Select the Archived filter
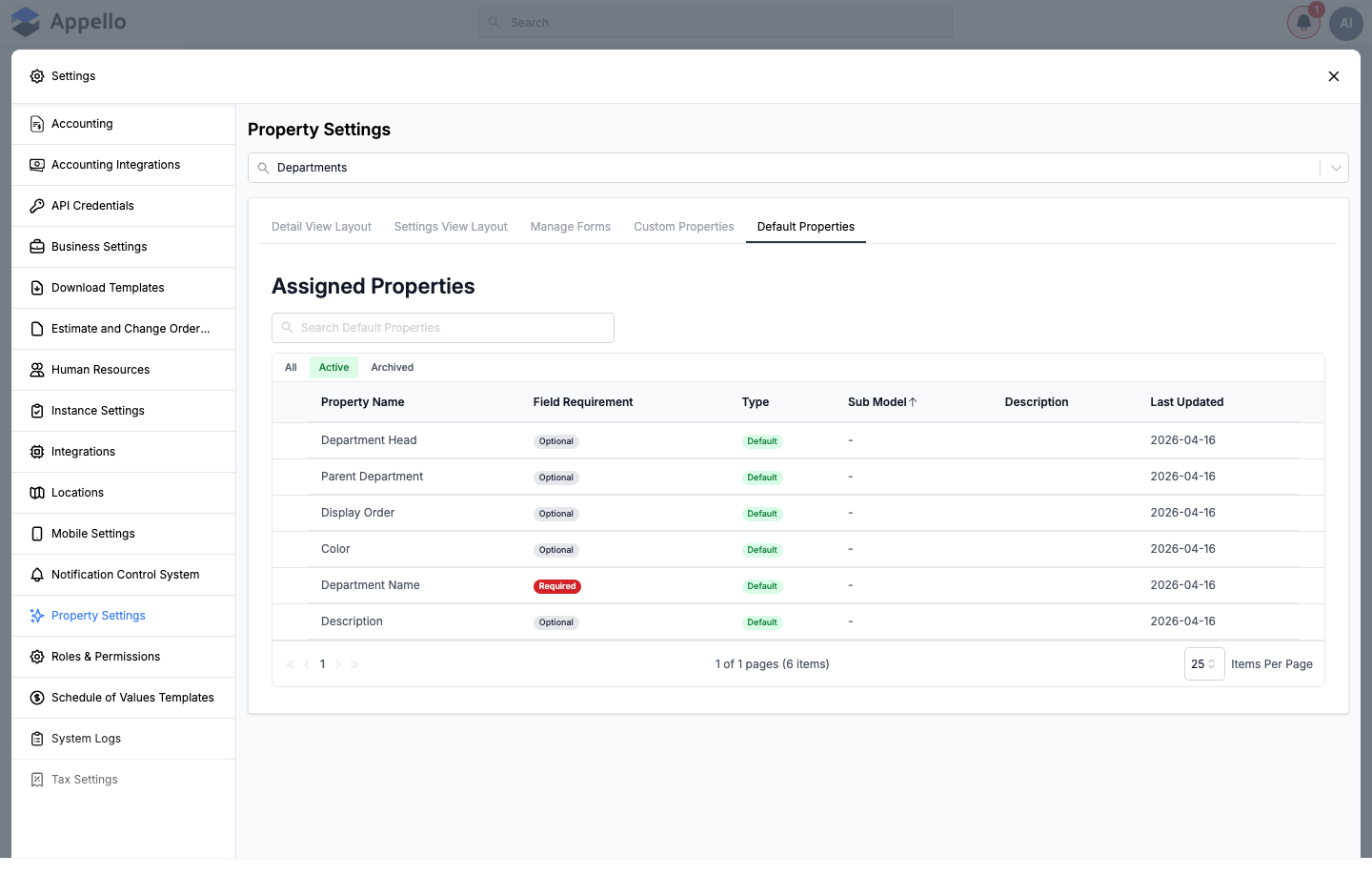1372x875 pixels. 393,368
